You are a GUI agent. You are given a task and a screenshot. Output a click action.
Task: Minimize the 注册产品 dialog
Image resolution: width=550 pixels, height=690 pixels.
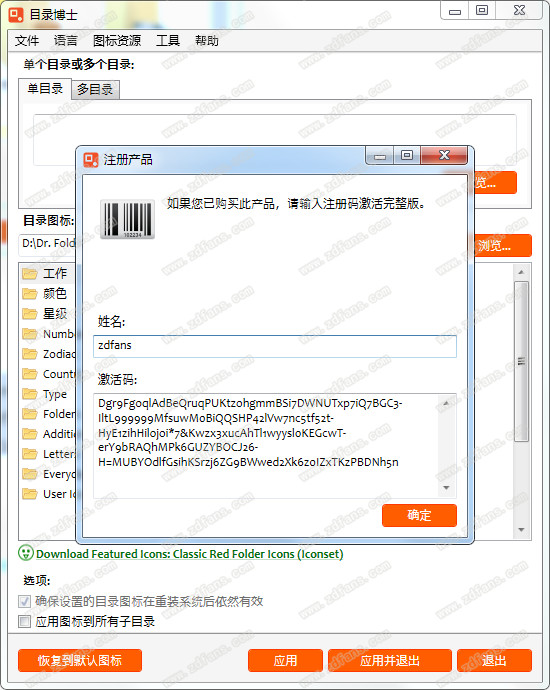pyautogui.click(x=380, y=155)
